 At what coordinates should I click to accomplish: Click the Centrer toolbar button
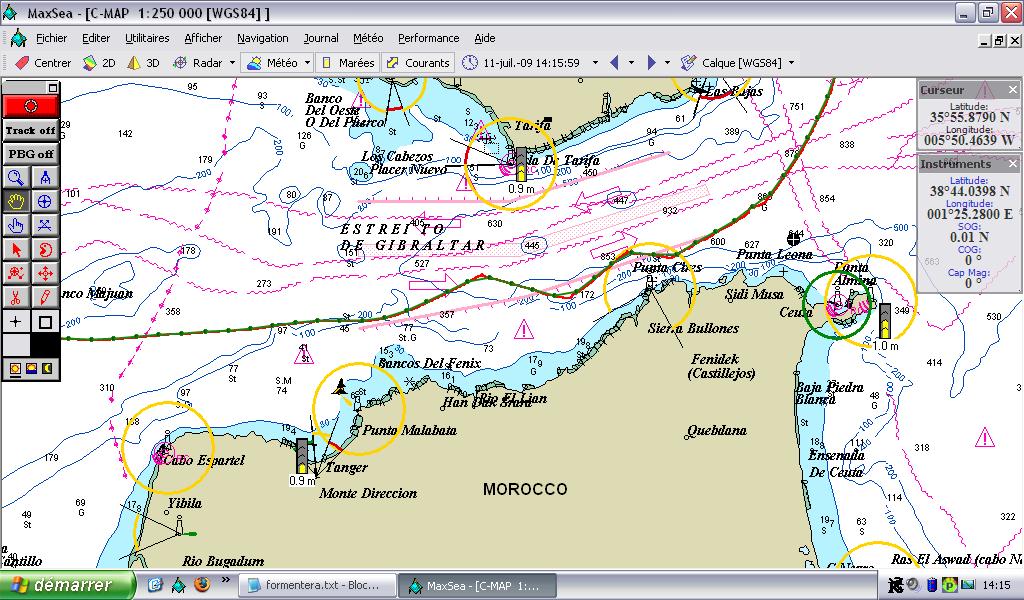tap(42, 62)
